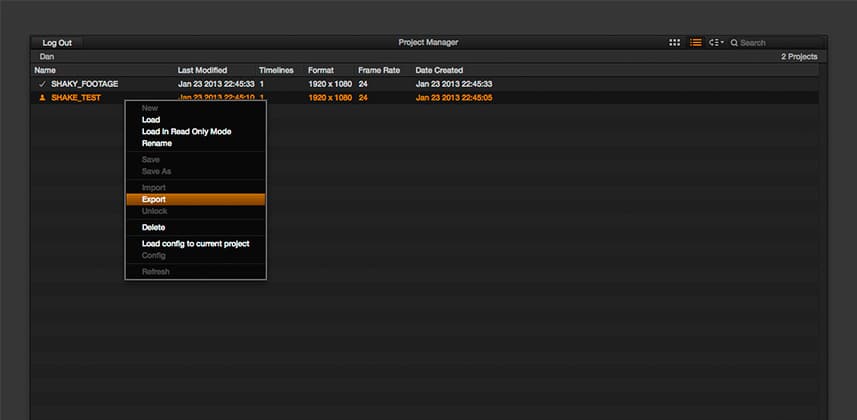Click the Project Manager title
This screenshot has width=857, height=420.
pos(428,43)
